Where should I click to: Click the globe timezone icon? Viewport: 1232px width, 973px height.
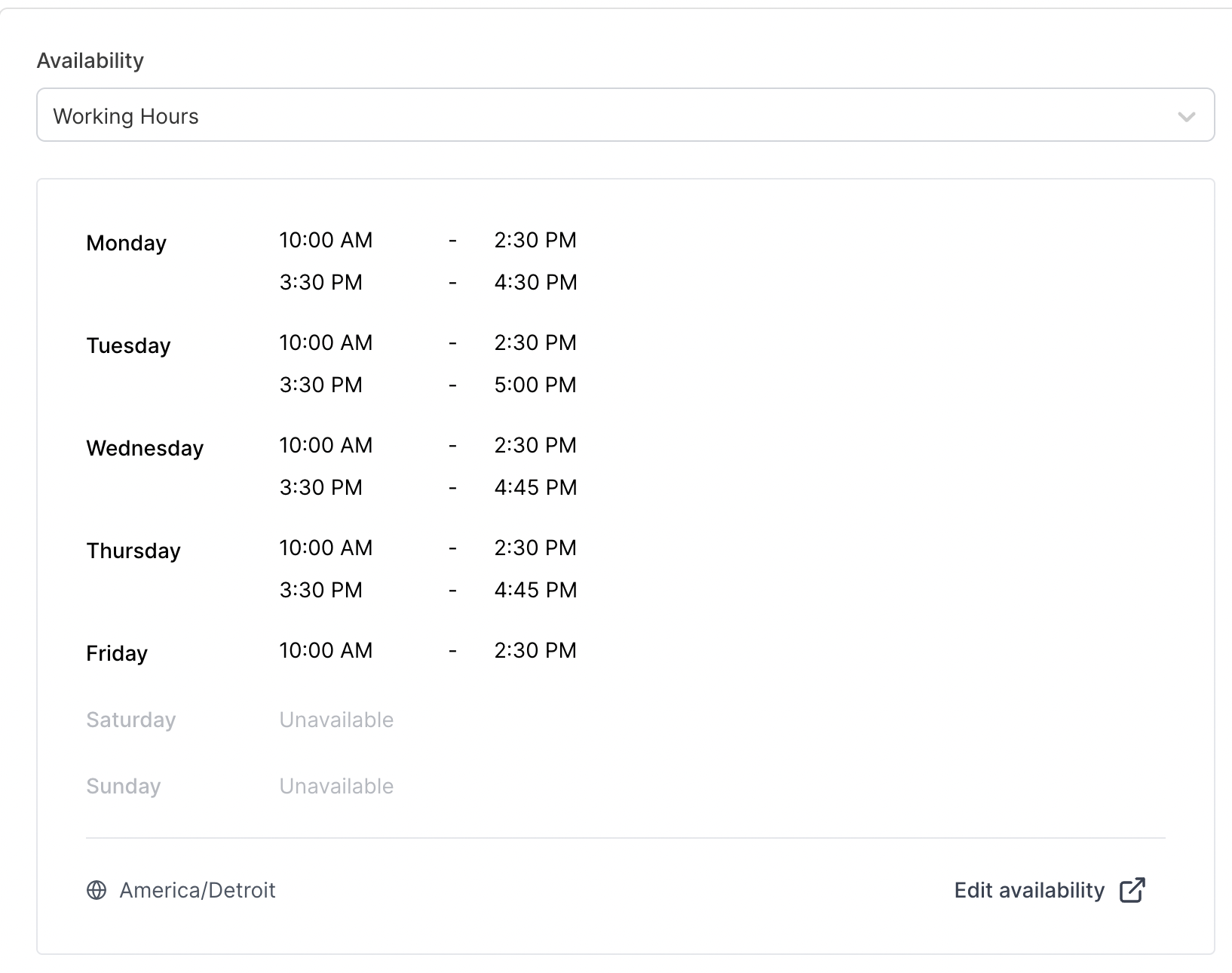[96, 890]
